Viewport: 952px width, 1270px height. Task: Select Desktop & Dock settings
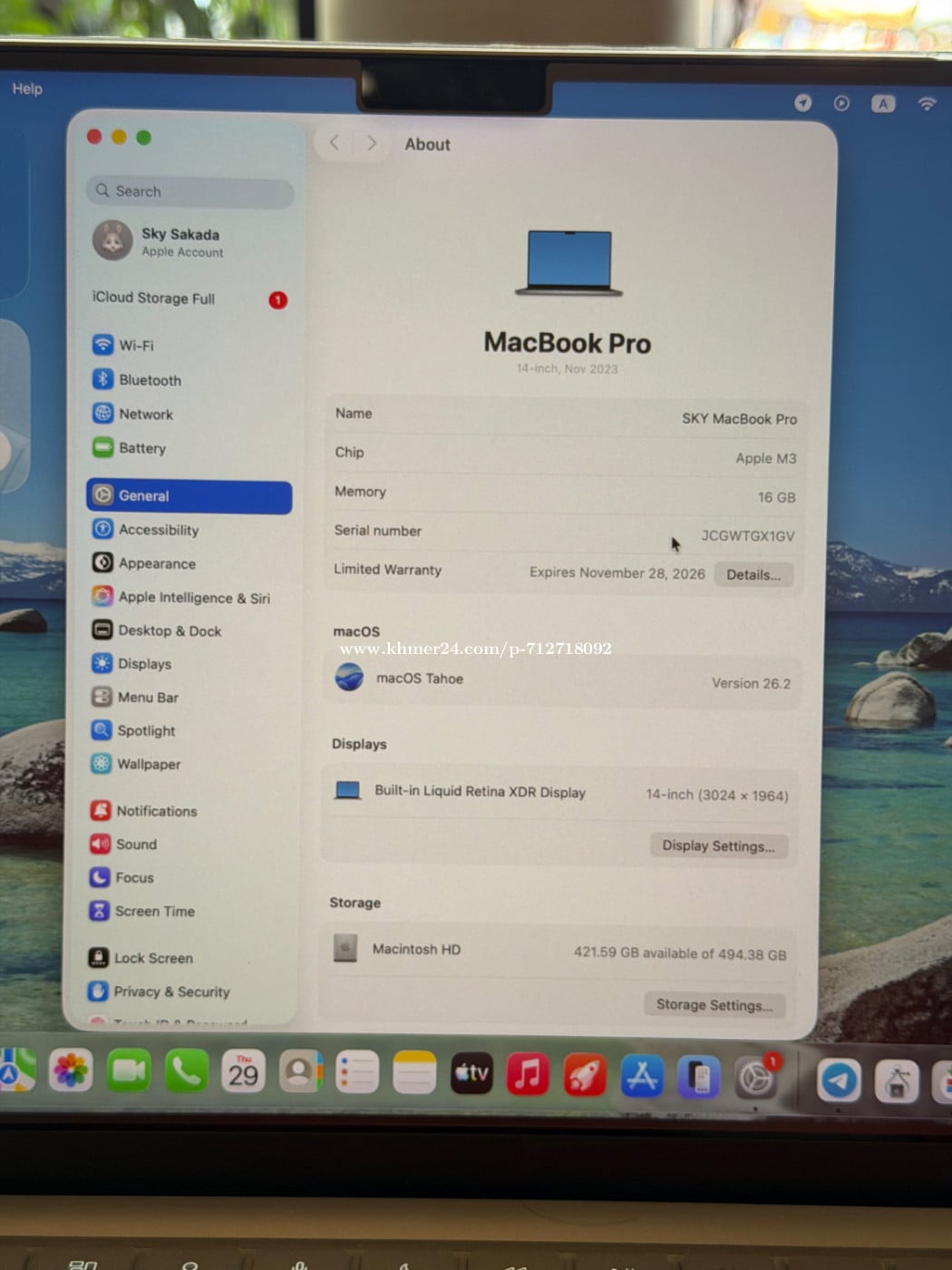tap(169, 630)
